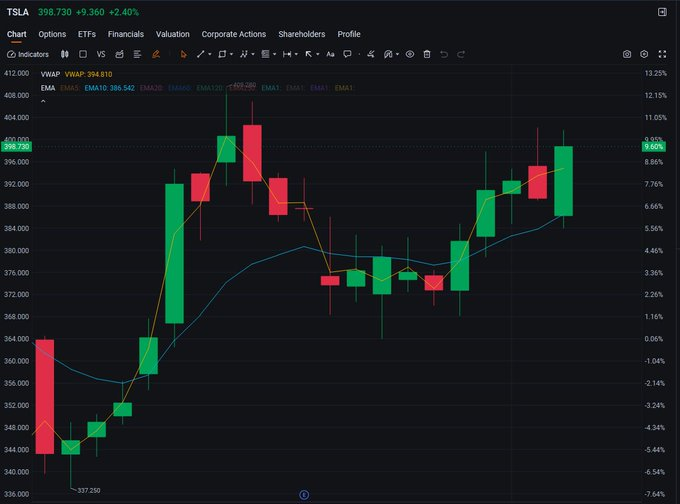Select the arrow marker tool
Image resolution: width=680 pixels, height=504 pixels.
(308, 54)
